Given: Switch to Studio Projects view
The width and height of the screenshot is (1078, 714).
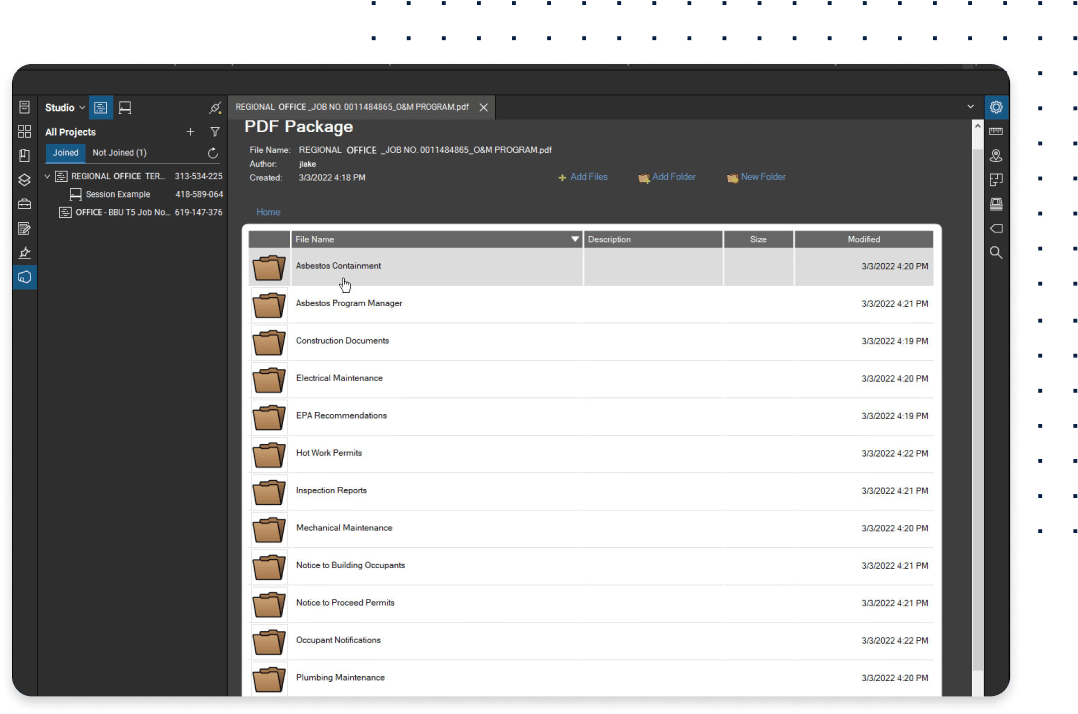Looking at the screenshot, I should click(101, 108).
